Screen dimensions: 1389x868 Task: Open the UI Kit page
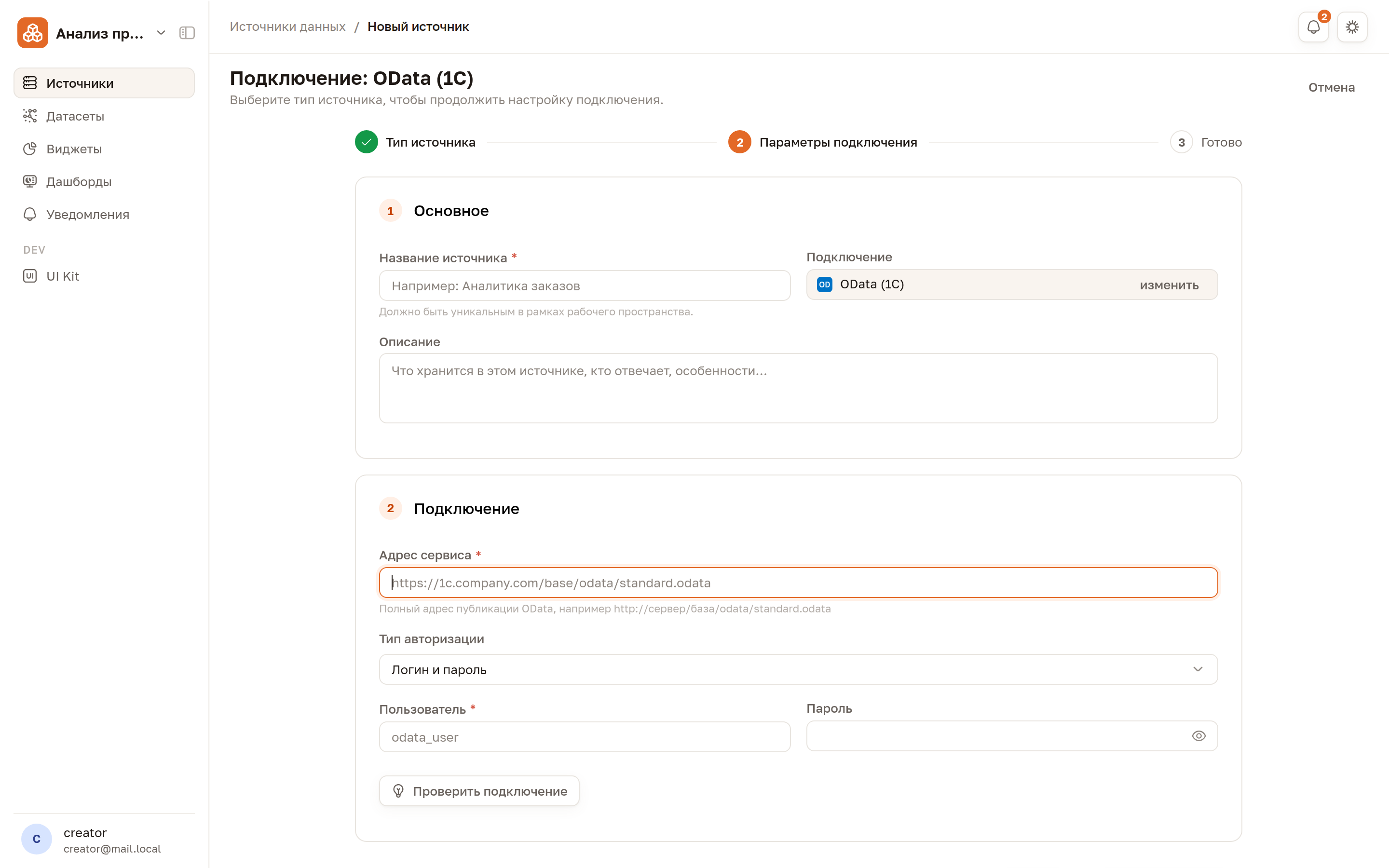point(105,276)
